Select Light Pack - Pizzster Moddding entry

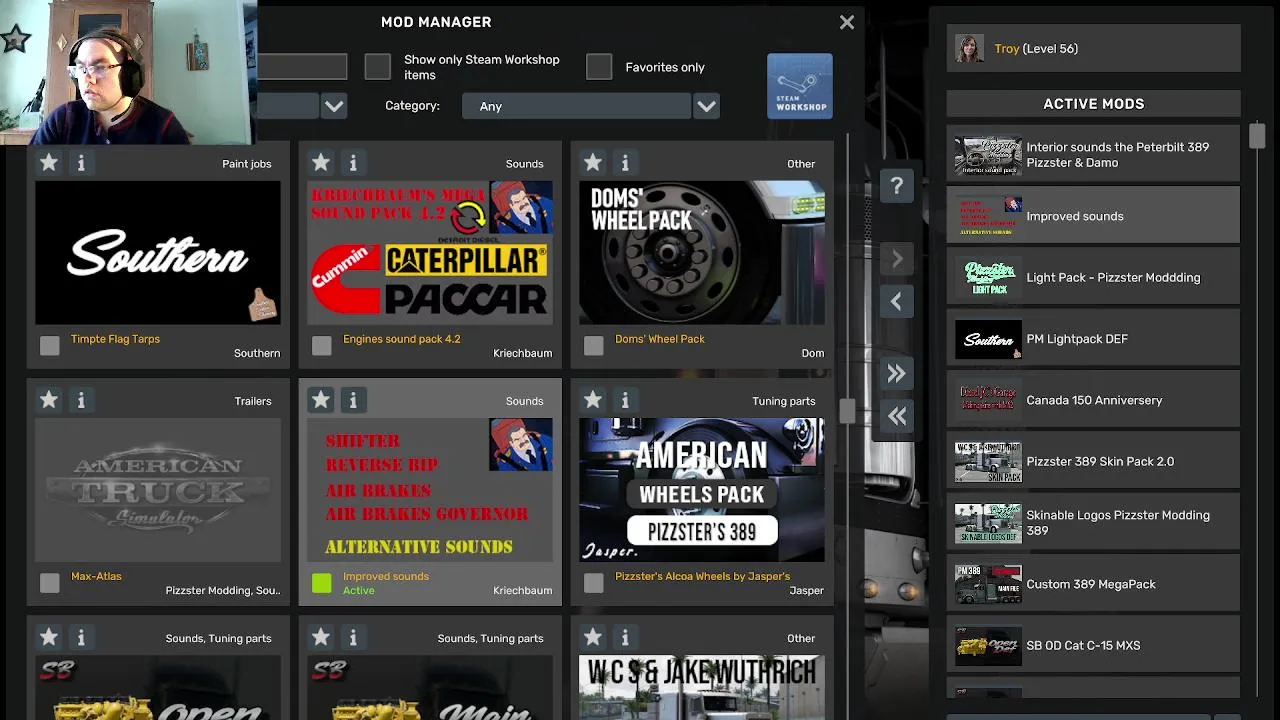[x=1093, y=277]
